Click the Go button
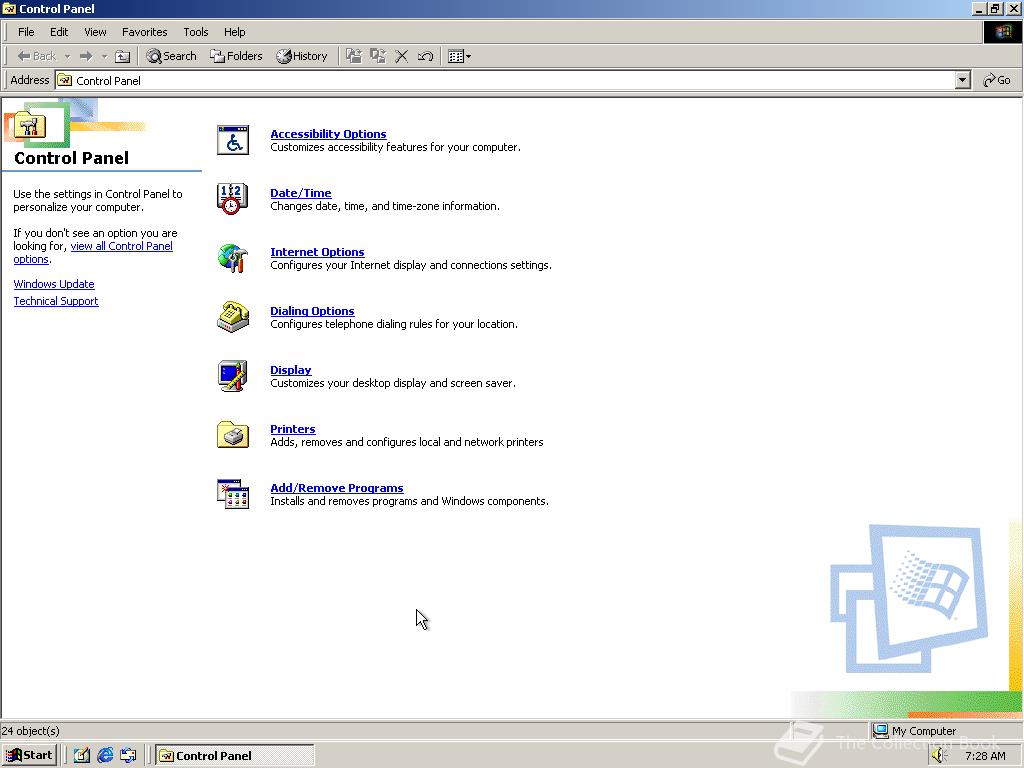This screenshot has width=1024, height=768. [x=997, y=80]
